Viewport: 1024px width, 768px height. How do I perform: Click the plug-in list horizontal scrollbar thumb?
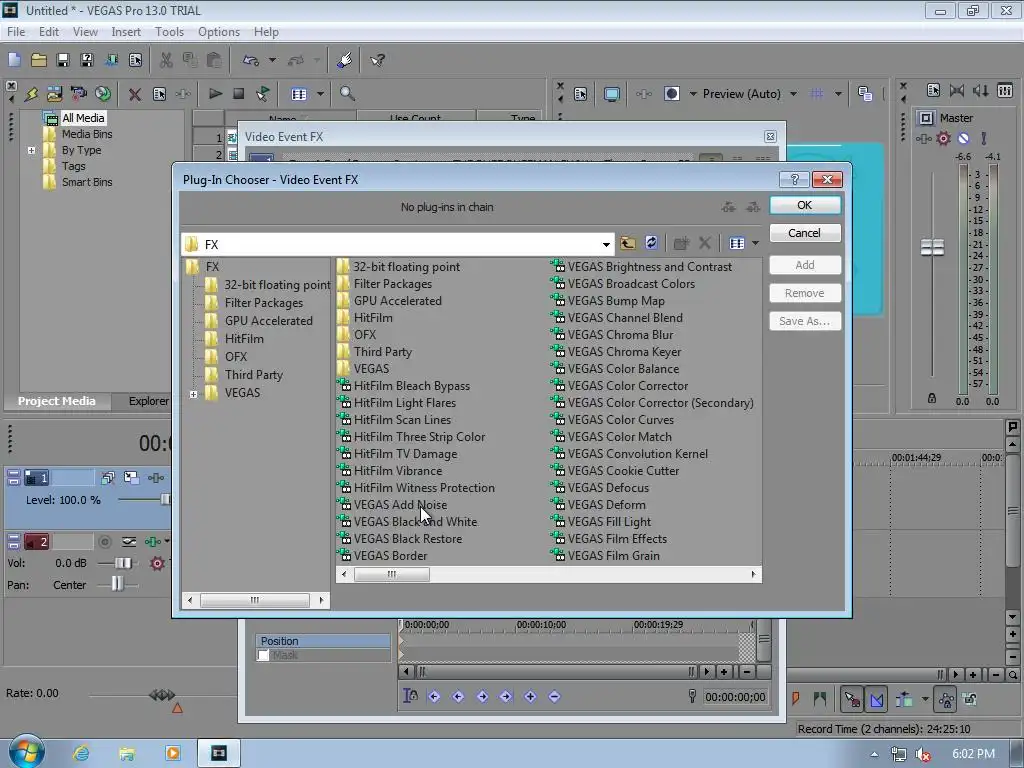392,575
